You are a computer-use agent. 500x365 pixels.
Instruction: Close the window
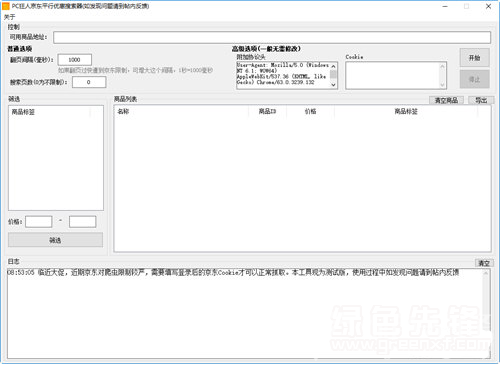[488, 6]
